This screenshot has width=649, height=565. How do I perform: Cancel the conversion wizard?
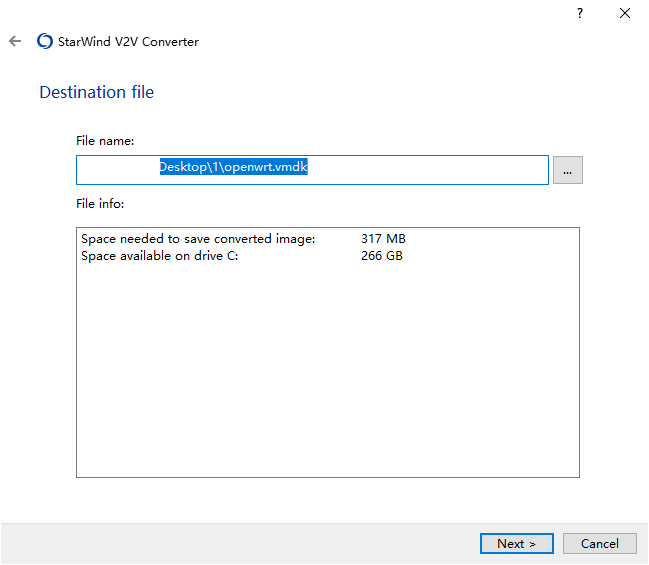(599, 543)
